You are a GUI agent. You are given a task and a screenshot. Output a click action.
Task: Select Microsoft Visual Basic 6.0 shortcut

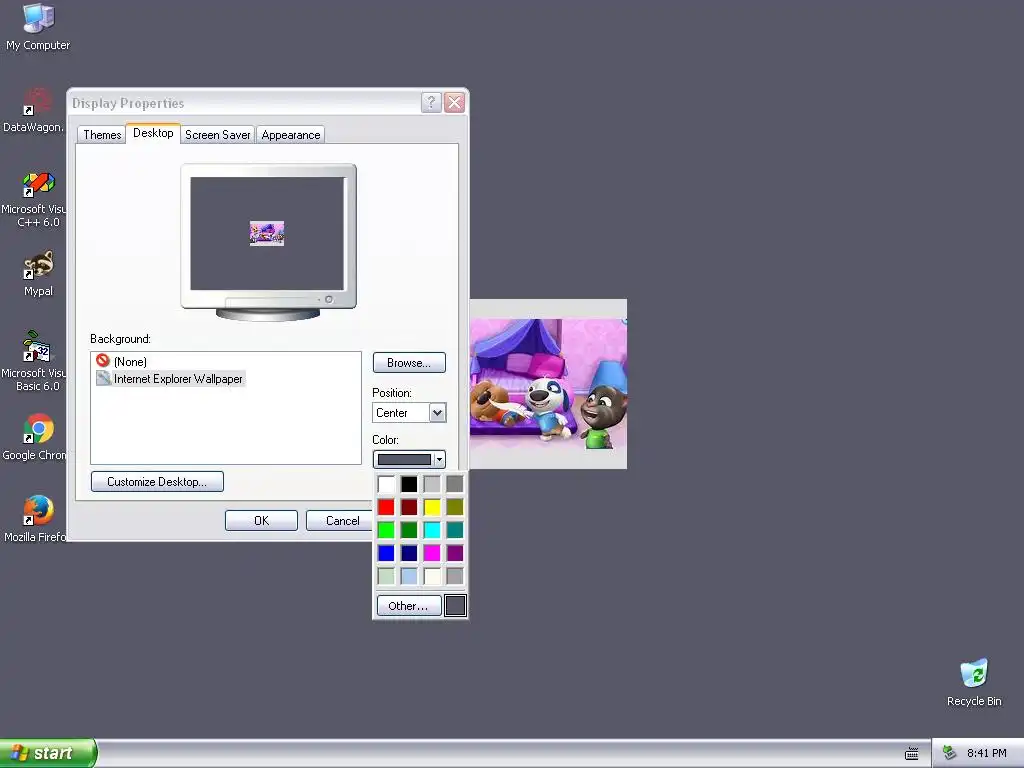(34, 362)
